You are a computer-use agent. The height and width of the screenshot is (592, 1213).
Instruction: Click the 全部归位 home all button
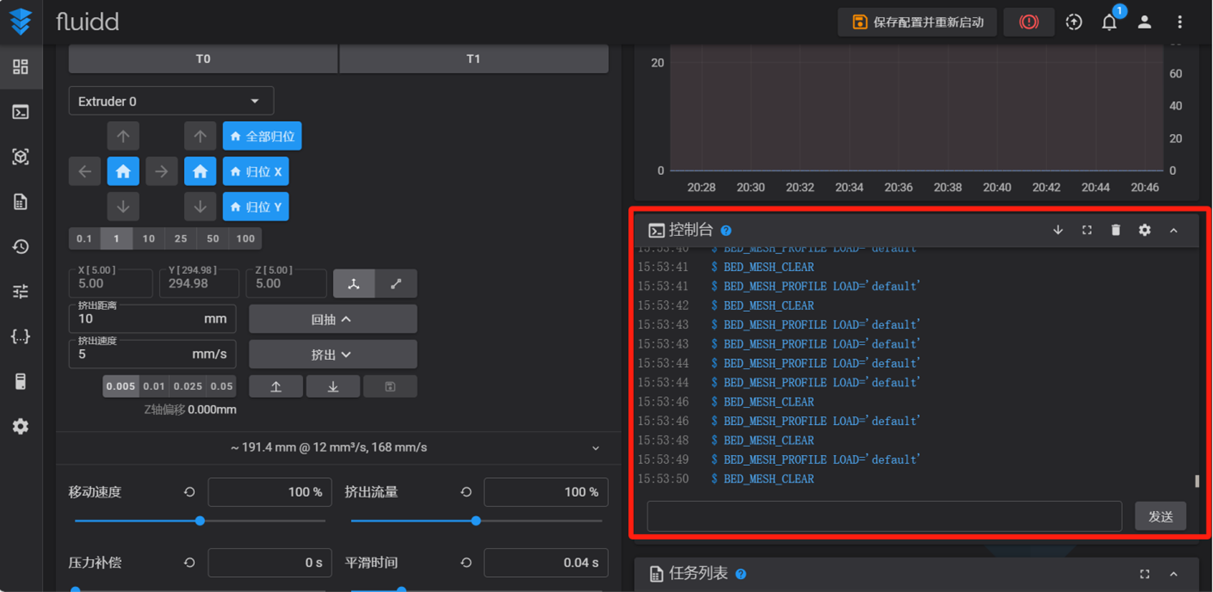pos(262,136)
